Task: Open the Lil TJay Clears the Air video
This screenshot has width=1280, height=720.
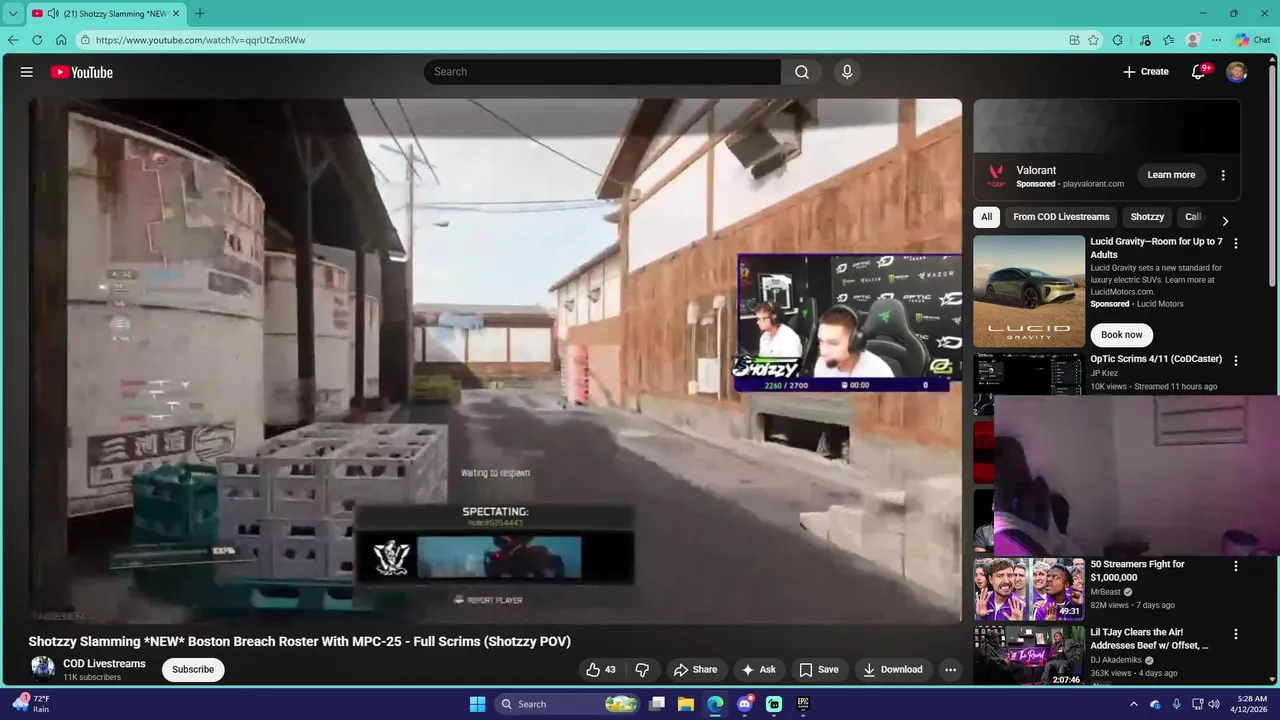Action: (1149, 639)
